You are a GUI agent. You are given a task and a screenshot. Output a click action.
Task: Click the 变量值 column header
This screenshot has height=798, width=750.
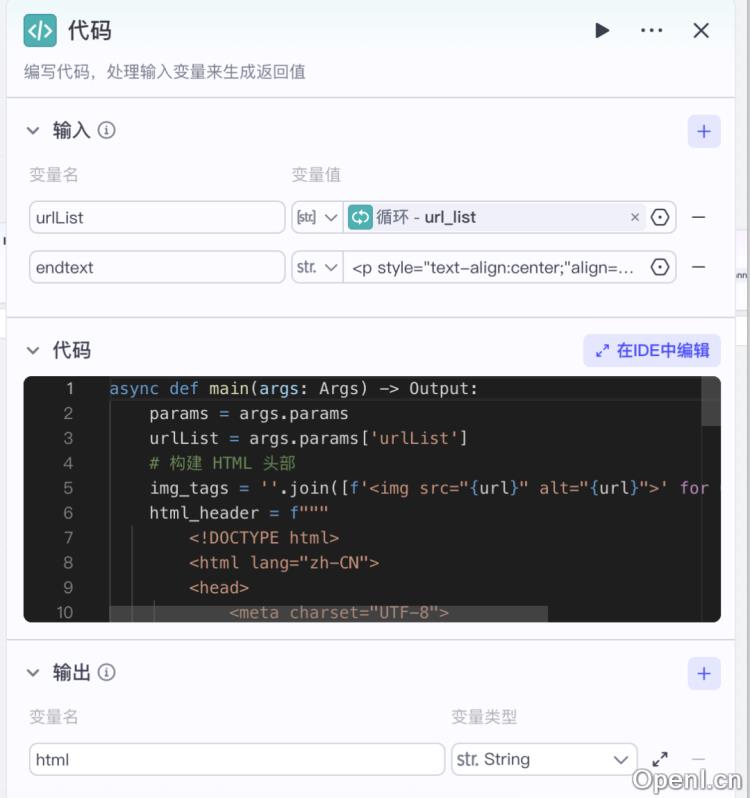click(x=316, y=175)
